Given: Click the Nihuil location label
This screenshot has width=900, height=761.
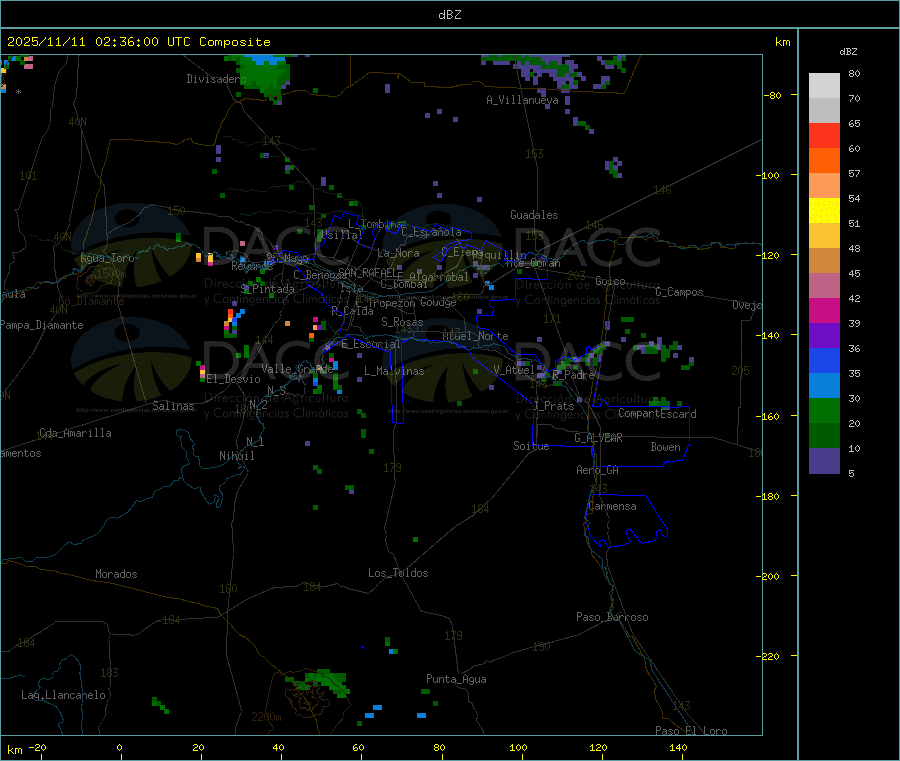Looking at the screenshot, I should 236,456.
